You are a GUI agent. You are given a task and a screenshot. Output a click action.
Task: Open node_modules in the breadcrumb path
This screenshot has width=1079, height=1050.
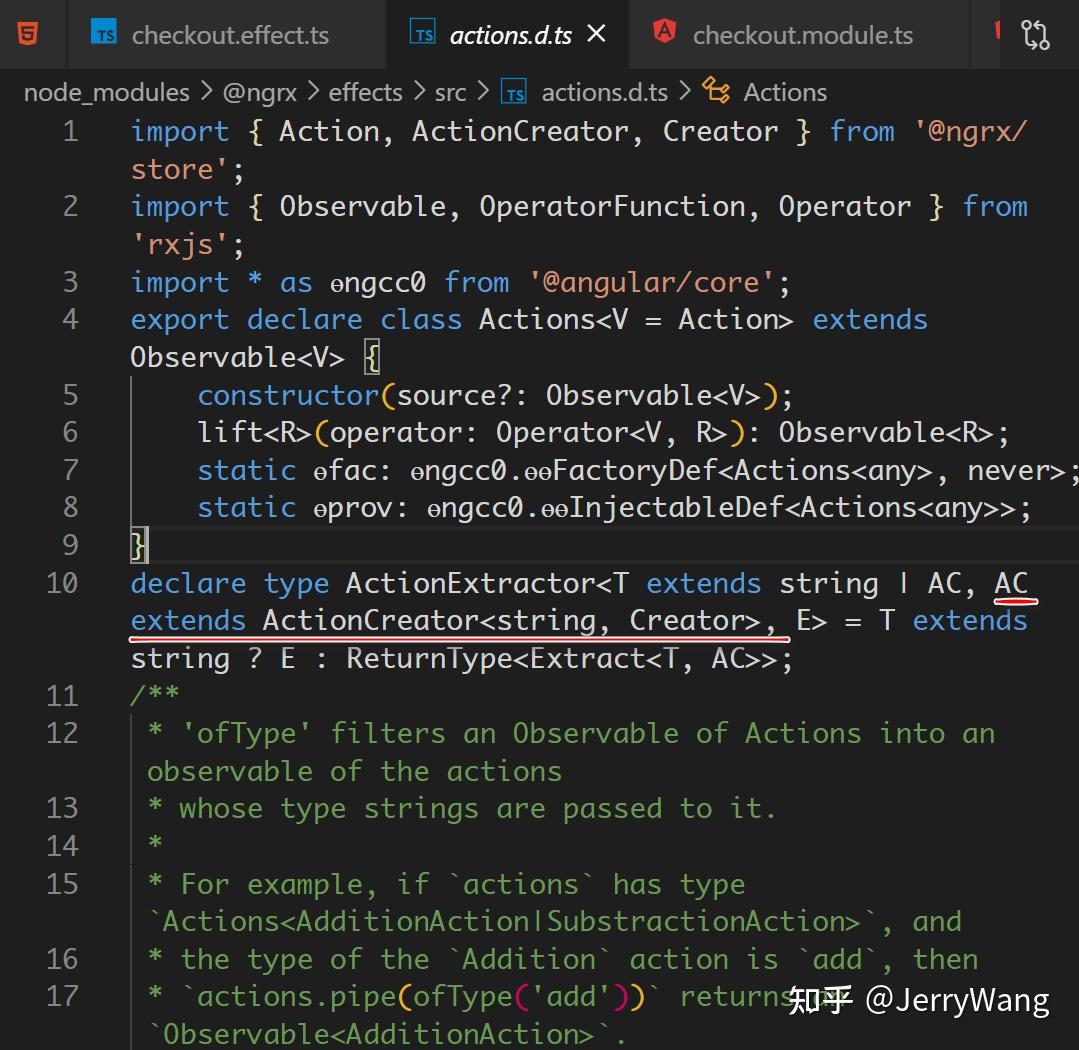coord(107,92)
